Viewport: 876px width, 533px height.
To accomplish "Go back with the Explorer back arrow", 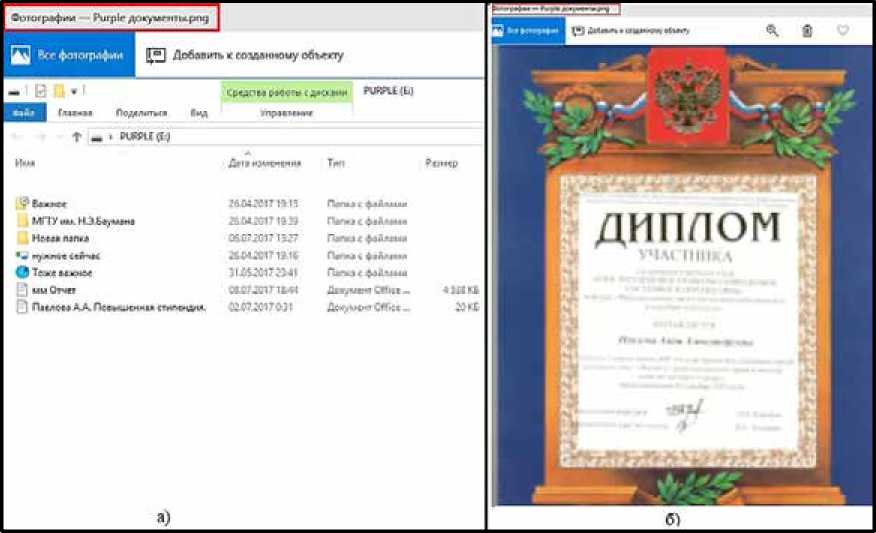I will coord(17,137).
